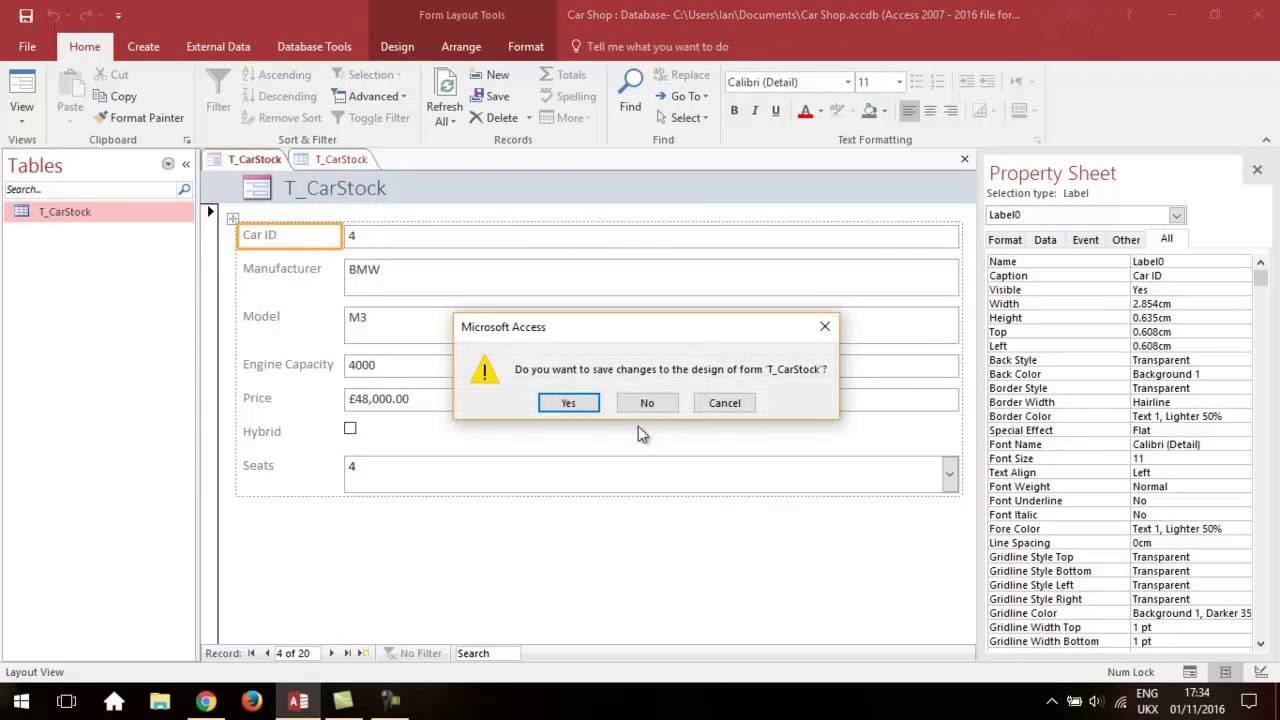Open the View button in the ribbon
Screen dimensions: 1280x720
pos(22,95)
